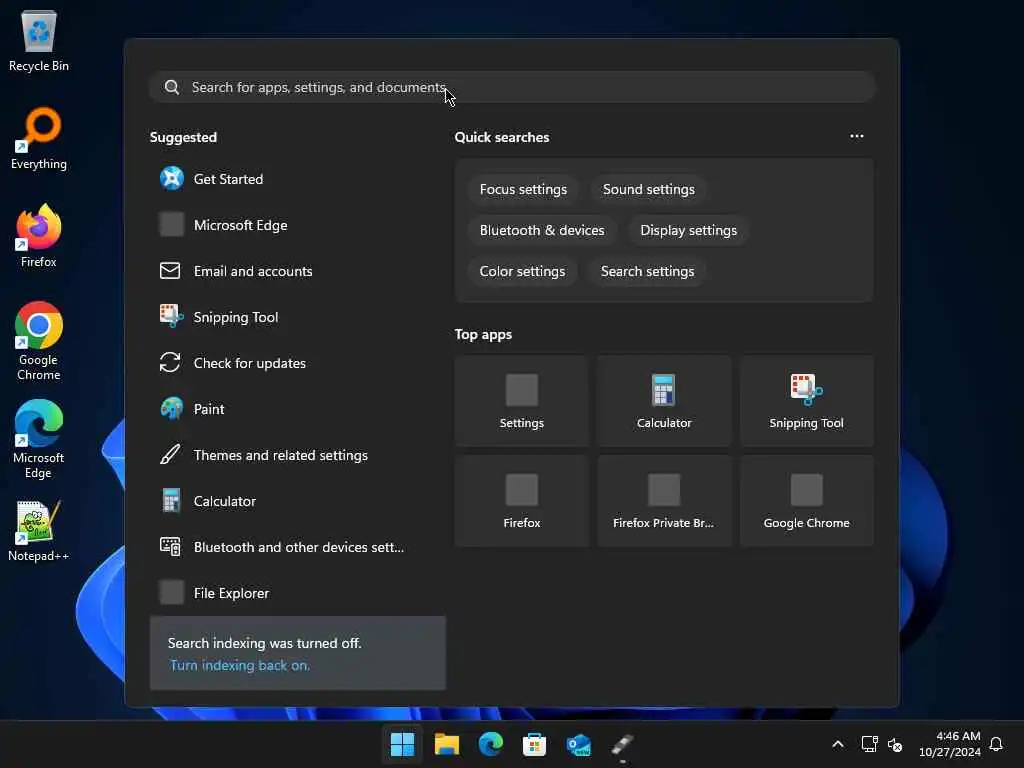Viewport: 1024px width, 768px height.
Task: Open the Recycle Bin desktop icon
Action: (x=39, y=41)
